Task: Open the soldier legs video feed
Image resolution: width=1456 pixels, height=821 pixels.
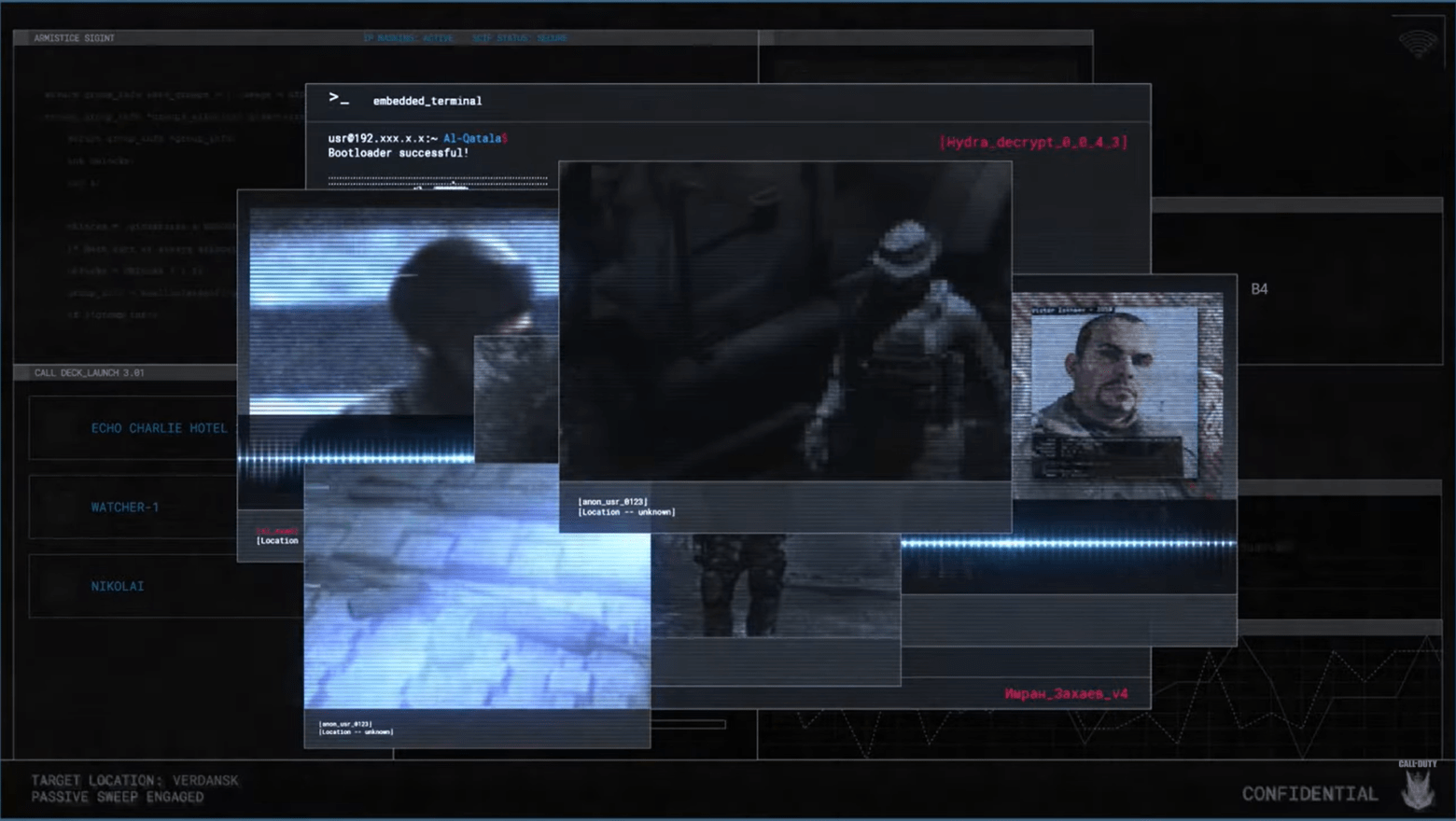Action: (x=776, y=586)
